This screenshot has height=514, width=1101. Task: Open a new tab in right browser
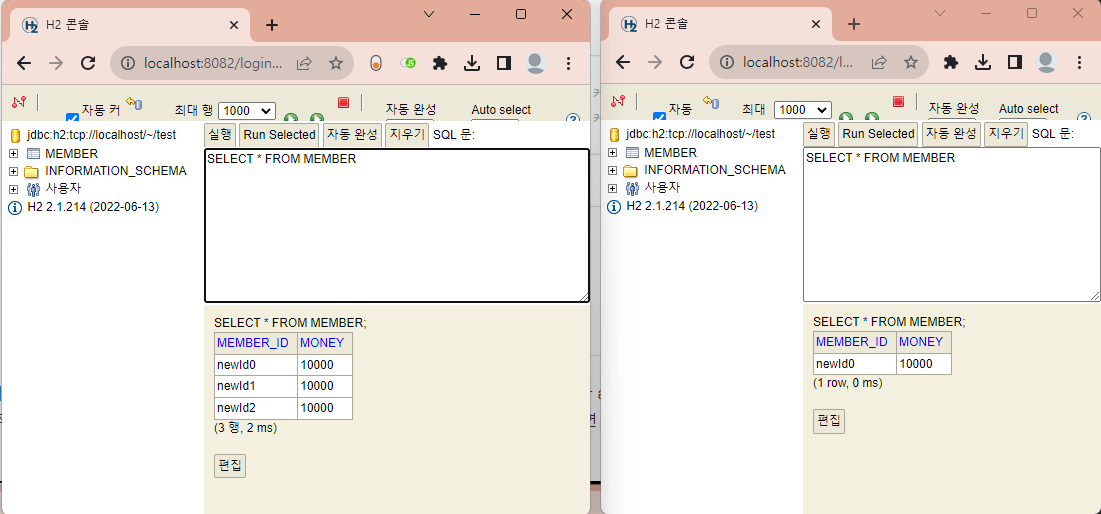[x=854, y=25]
